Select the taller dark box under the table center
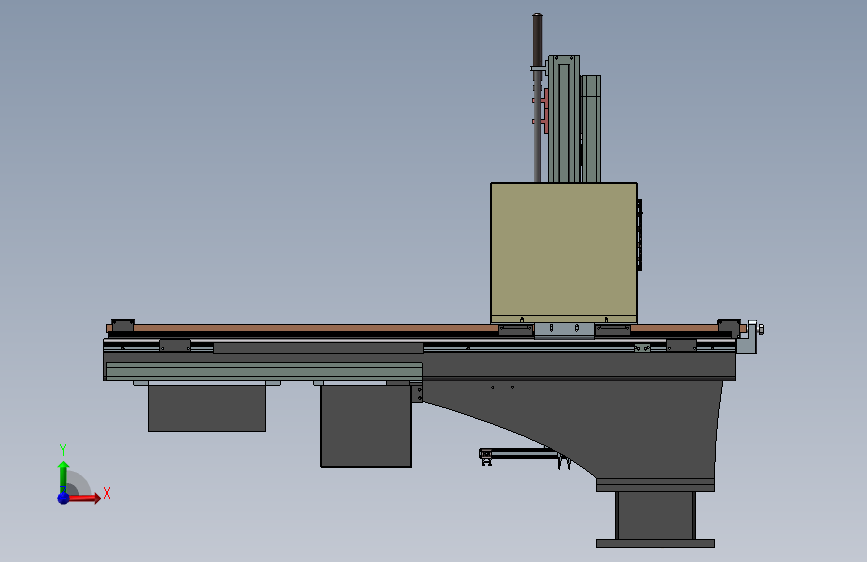Image resolution: width=867 pixels, height=562 pixels. click(366, 426)
